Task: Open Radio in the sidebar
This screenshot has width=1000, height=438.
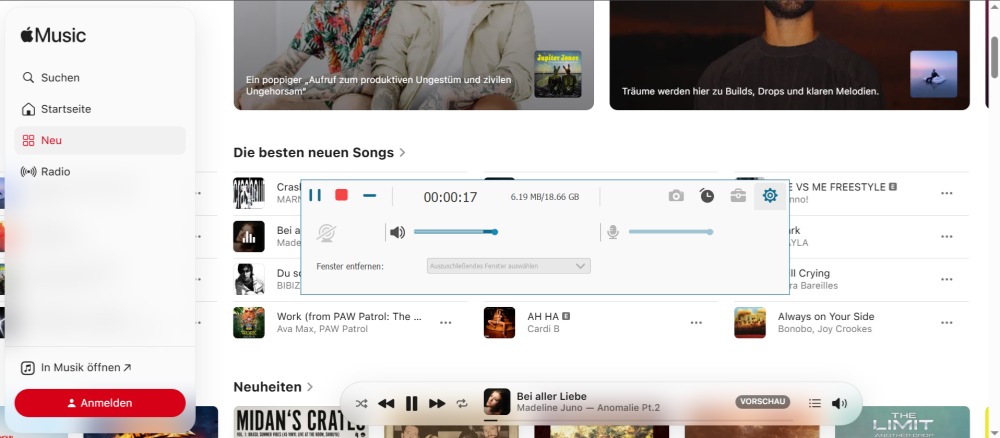Action: 100,172
